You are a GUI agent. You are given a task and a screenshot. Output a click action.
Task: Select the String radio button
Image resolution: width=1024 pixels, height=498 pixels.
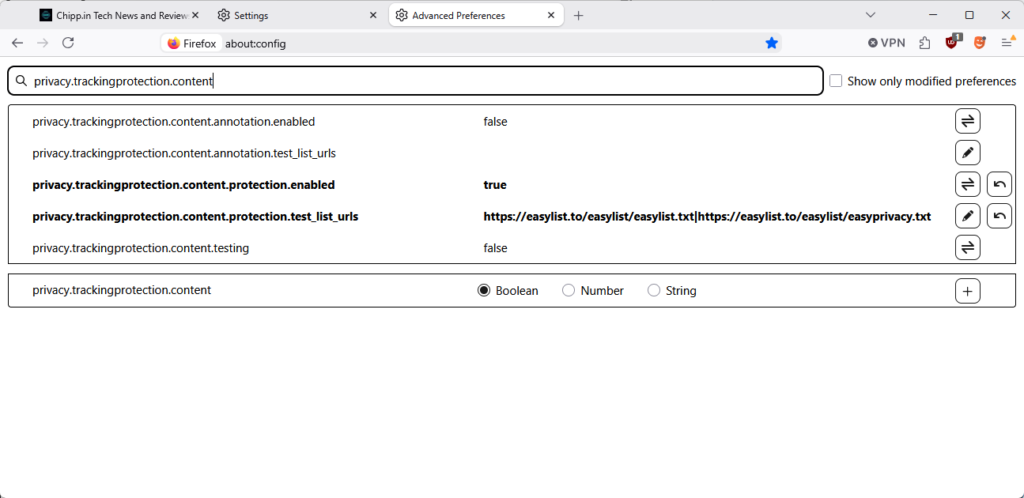pyautogui.click(x=654, y=291)
